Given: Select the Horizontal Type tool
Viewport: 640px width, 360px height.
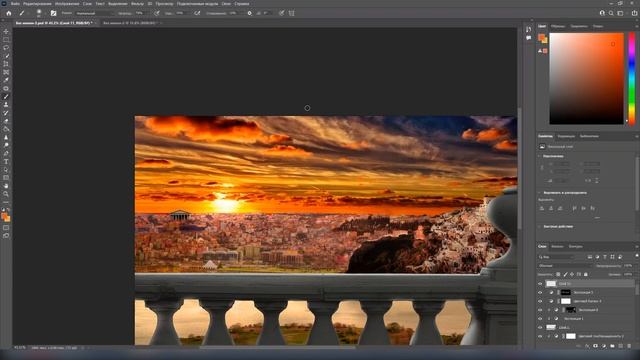Looking at the screenshot, I should coord(6,162).
